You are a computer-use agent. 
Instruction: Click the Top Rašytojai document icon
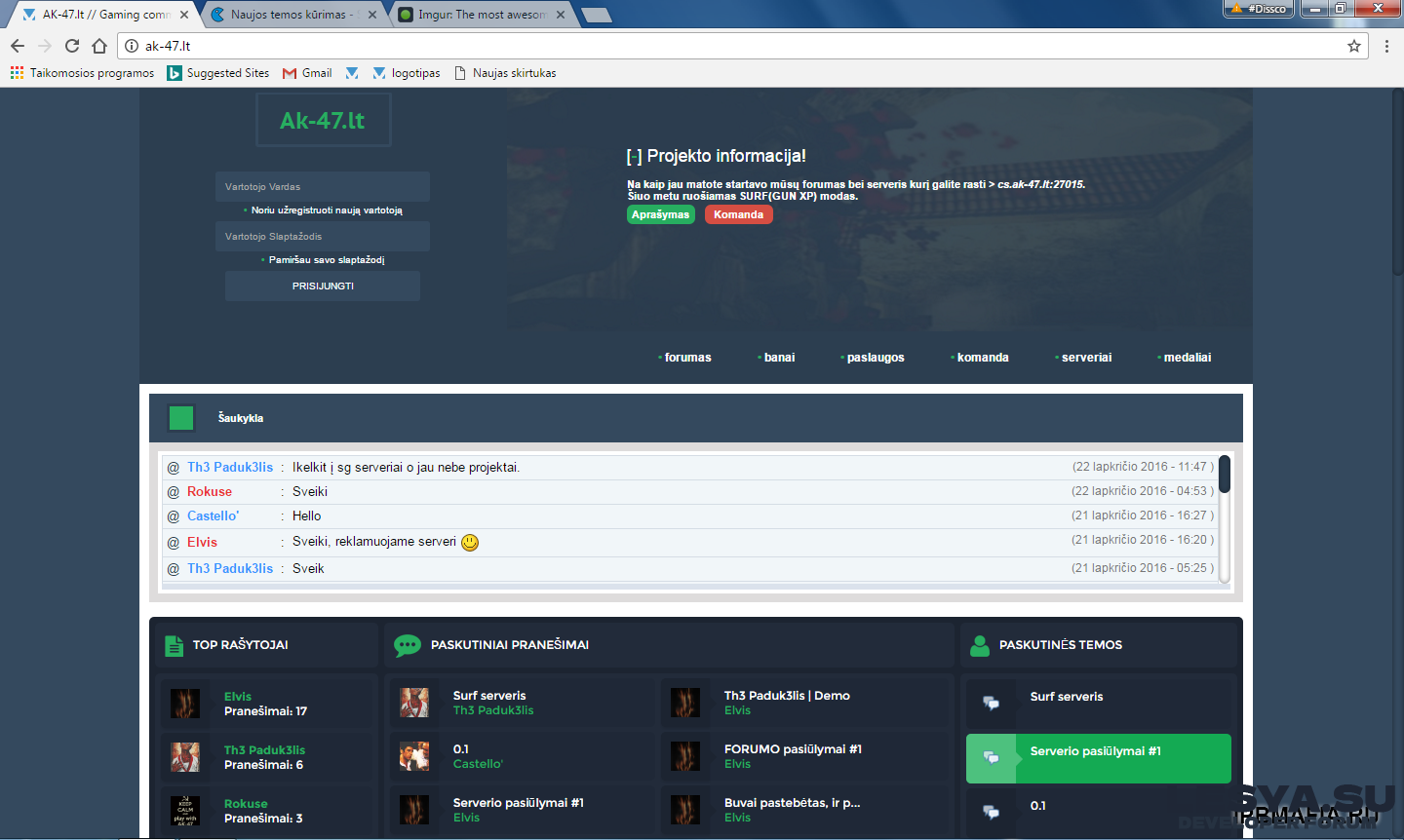174,645
